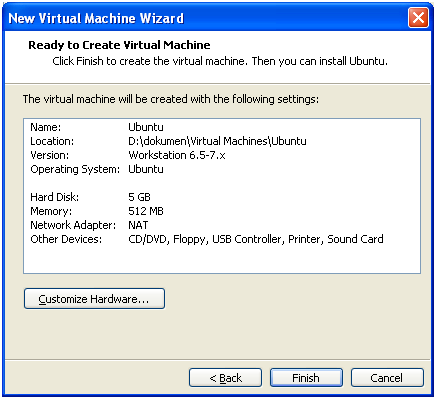This screenshot has height=399, width=436.
Task: Click the Hard Disk: label
Action: [55, 197]
